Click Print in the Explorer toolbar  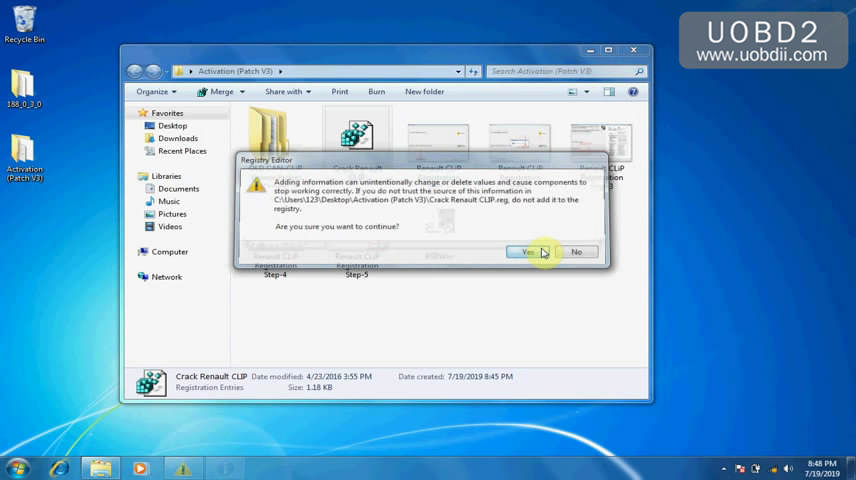340,92
